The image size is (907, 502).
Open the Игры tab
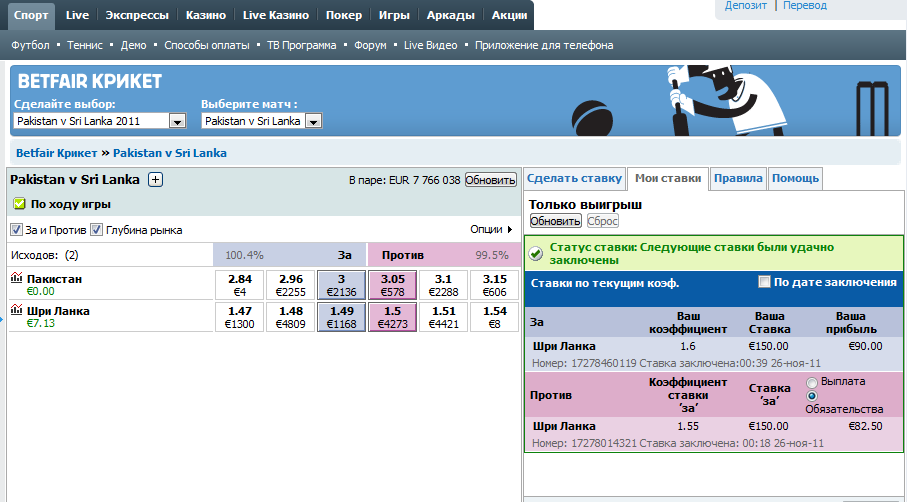tap(394, 15)
